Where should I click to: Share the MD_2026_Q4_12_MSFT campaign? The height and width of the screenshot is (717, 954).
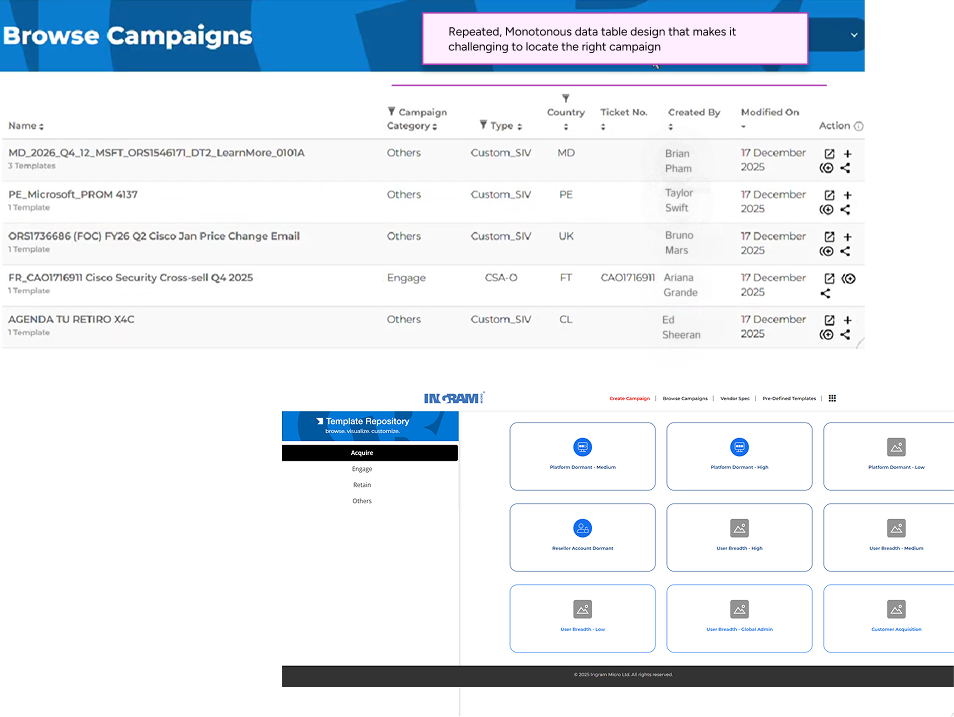click(845, 168)
